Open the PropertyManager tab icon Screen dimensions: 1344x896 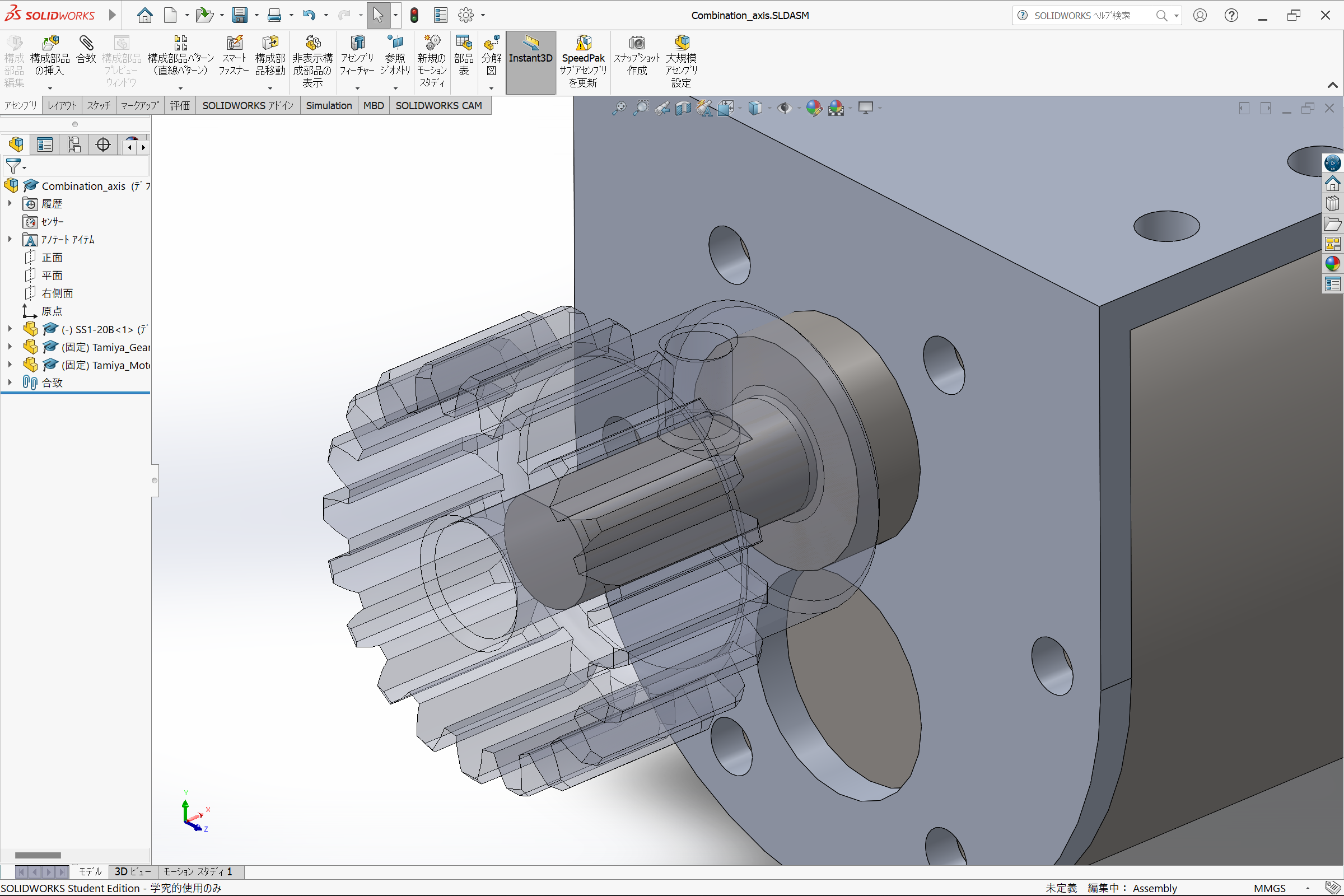pos(45,144)
